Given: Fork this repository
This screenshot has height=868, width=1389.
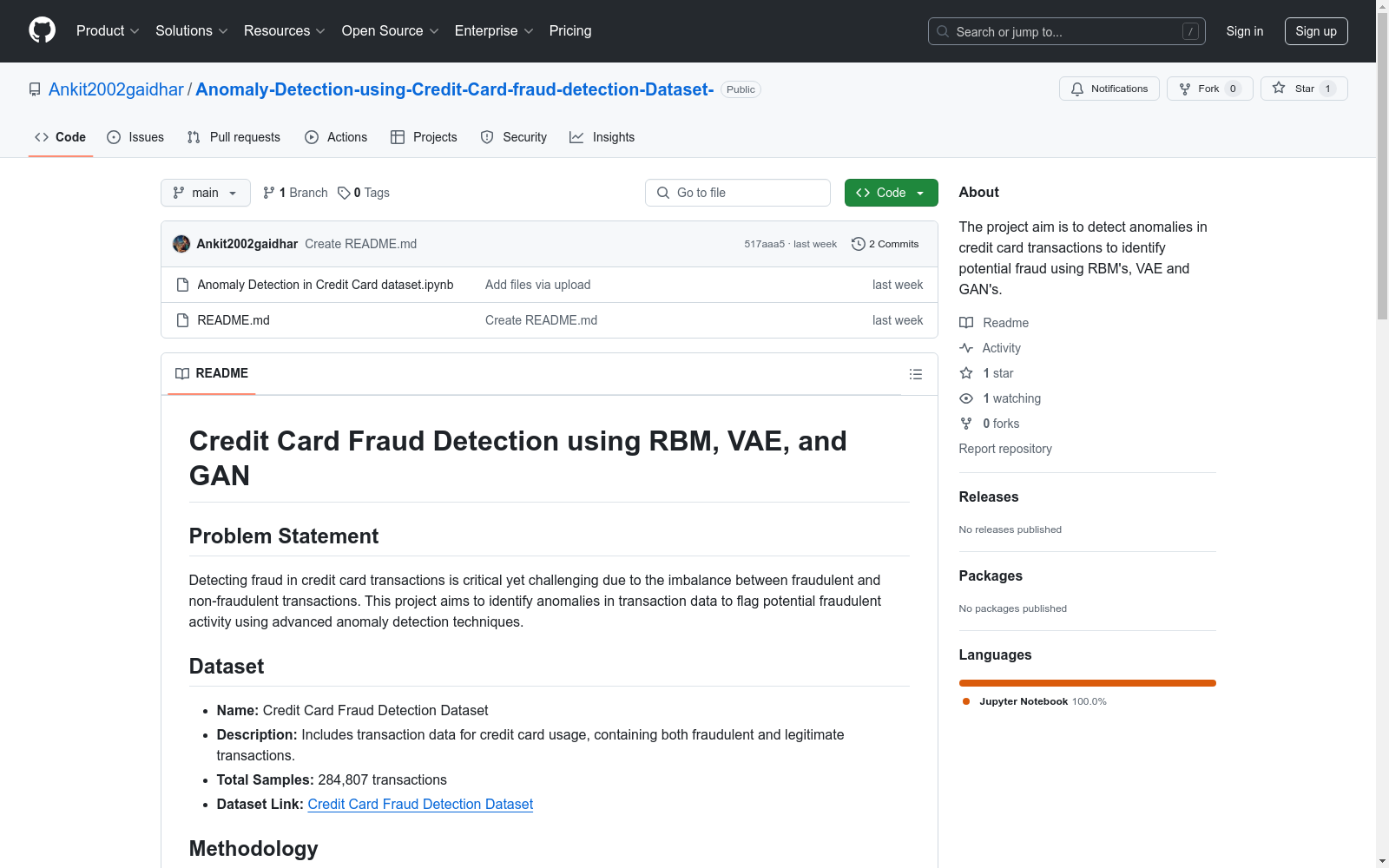Looking at the screenshot, I should tap(1209, 89).
